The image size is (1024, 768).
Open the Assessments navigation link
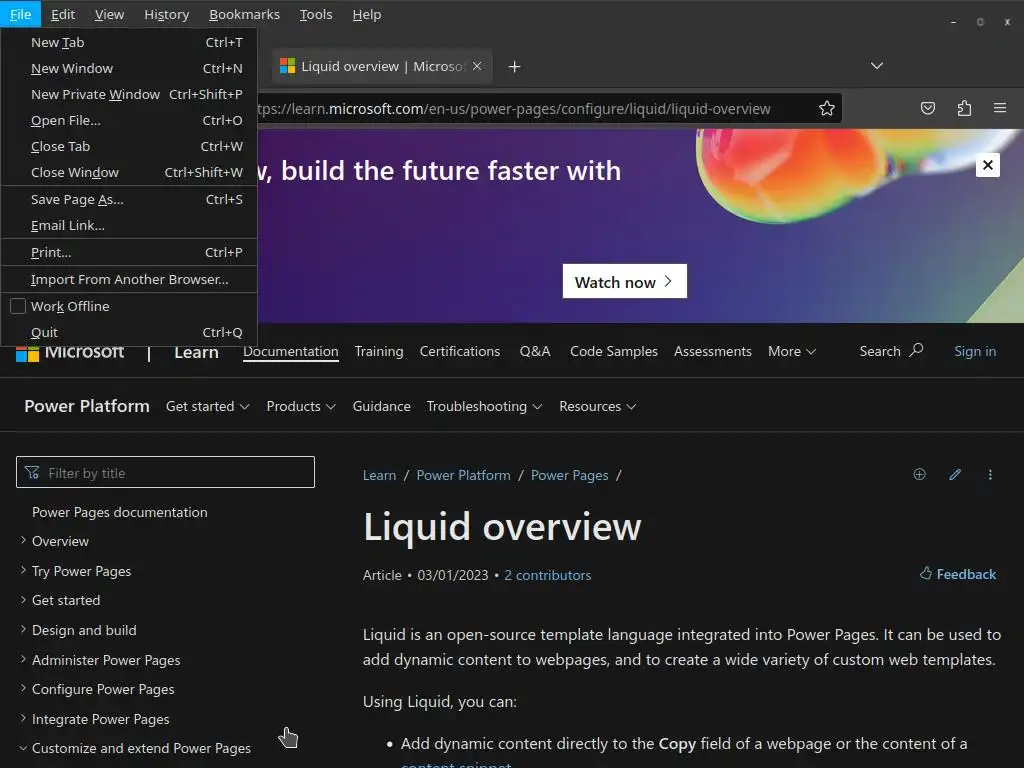click(712, 351)
